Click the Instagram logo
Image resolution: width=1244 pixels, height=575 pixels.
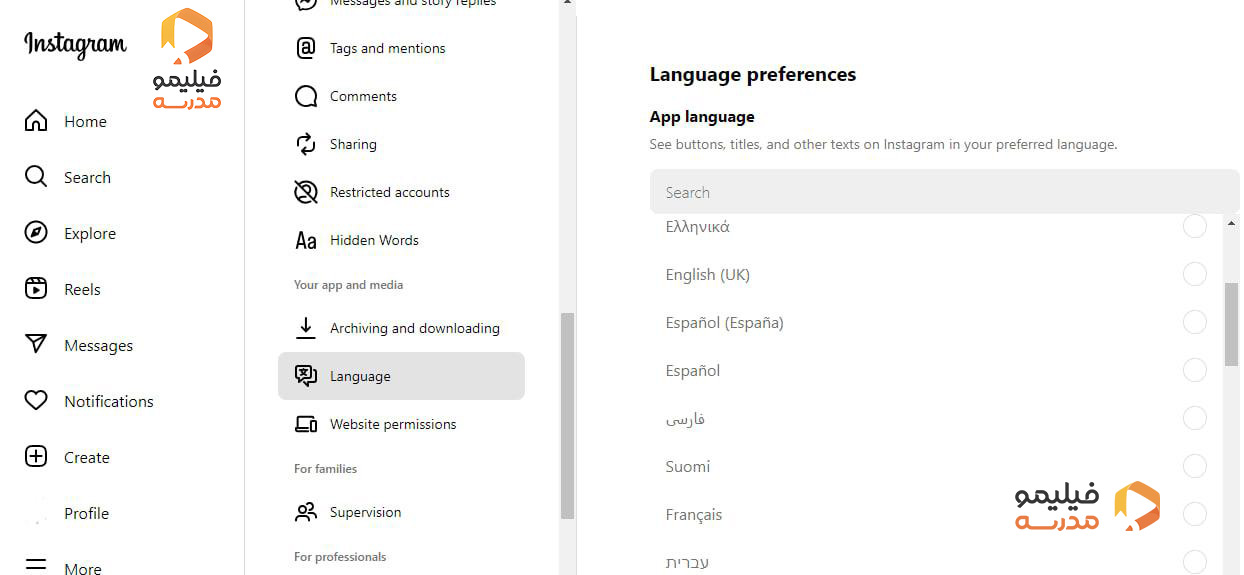coord(75,45)
